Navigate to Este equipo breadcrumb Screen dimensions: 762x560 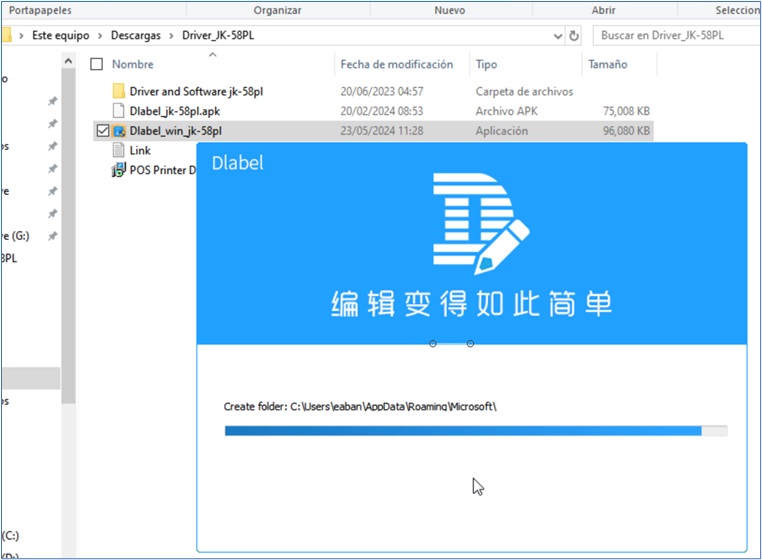[61, 35]
